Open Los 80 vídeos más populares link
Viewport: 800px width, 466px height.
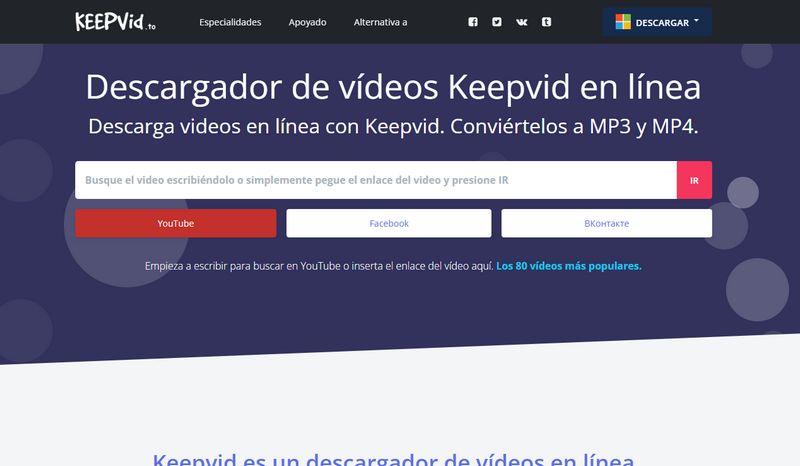pyautogui.click(x=569, y=266)
